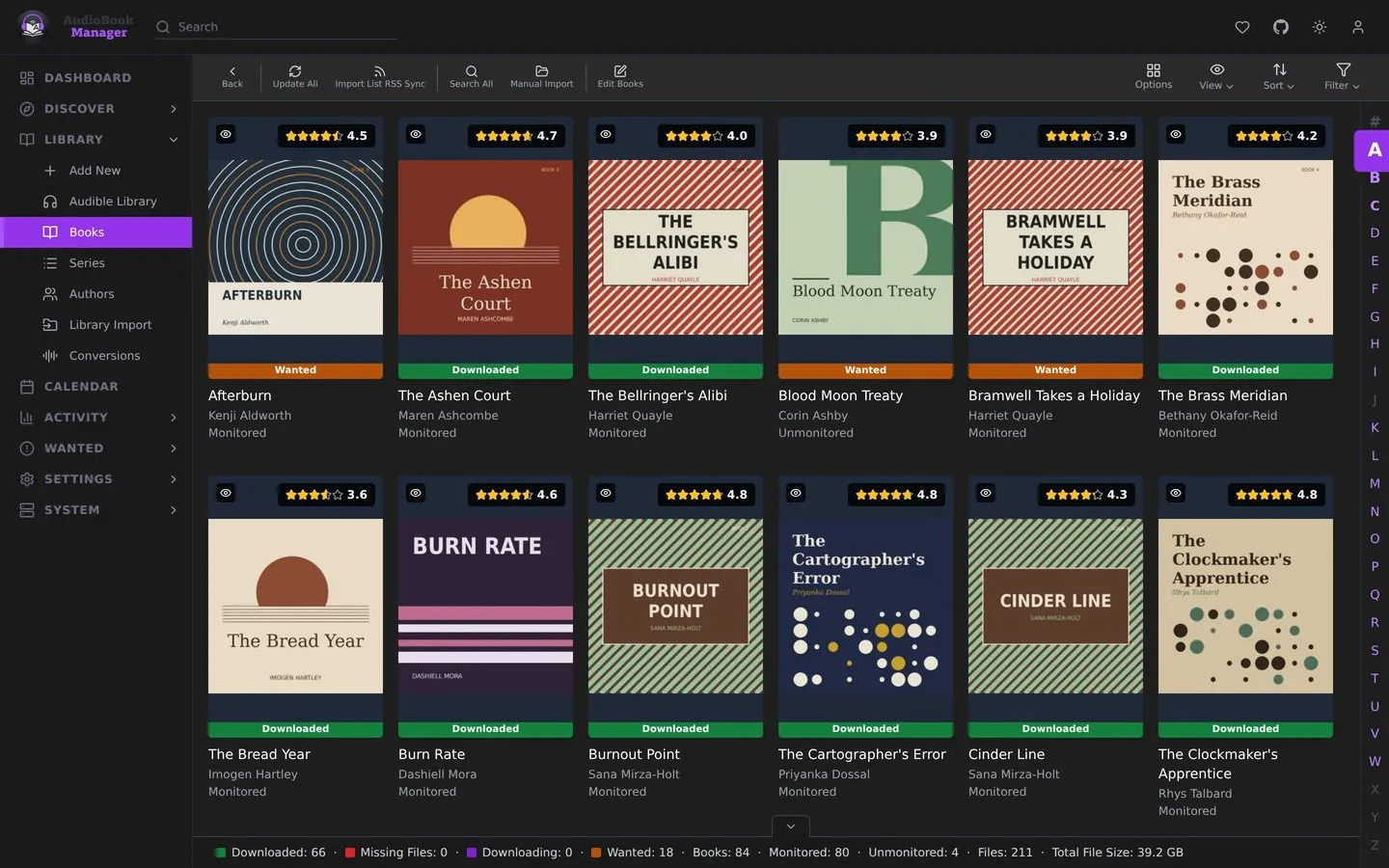Screen dimensions: 1389x868
Task: Toggle light/dark theme sun icon
Action: click(1320, 27)
